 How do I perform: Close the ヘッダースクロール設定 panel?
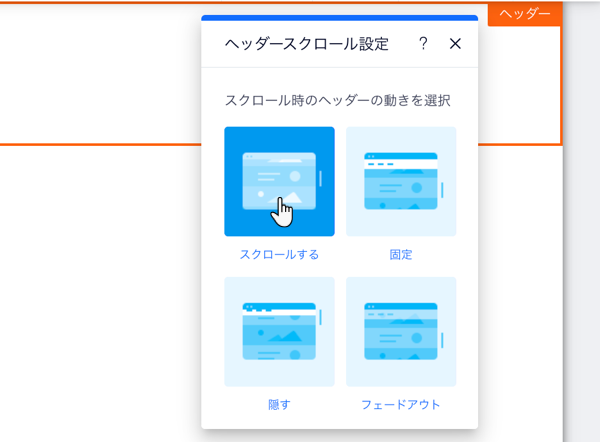[455, 44]
